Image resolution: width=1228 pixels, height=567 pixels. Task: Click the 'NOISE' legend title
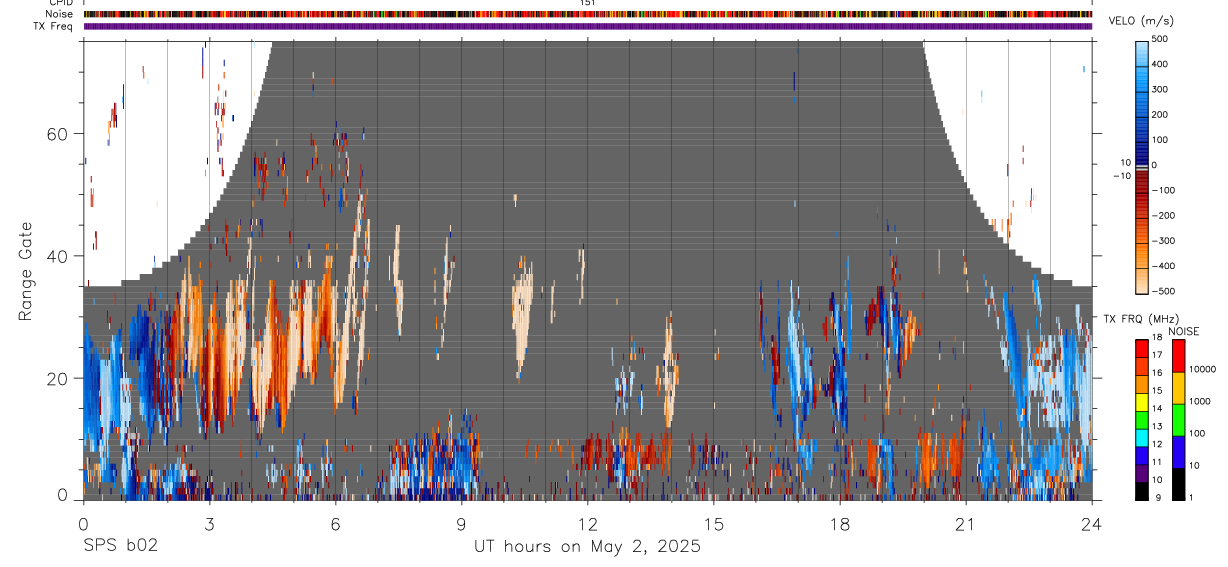click(x=1185, y=331)
